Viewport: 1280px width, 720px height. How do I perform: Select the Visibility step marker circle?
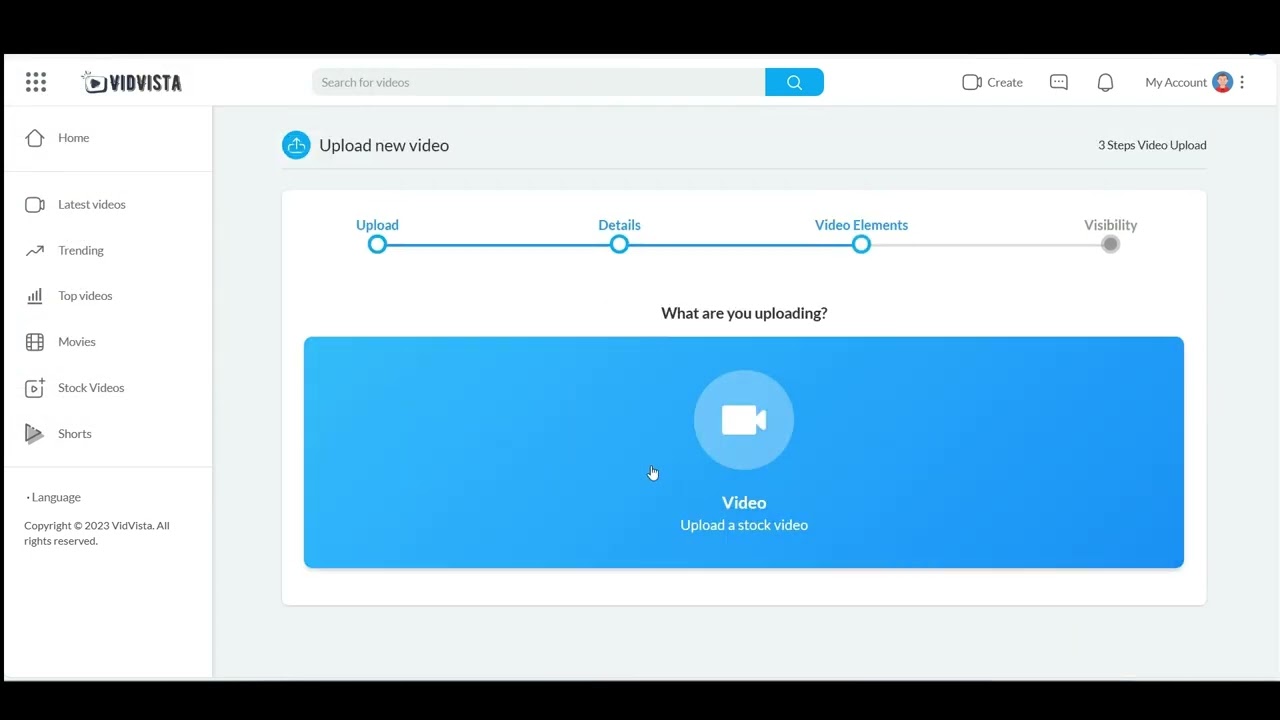pyautogui.click(x=1110, y=244)
